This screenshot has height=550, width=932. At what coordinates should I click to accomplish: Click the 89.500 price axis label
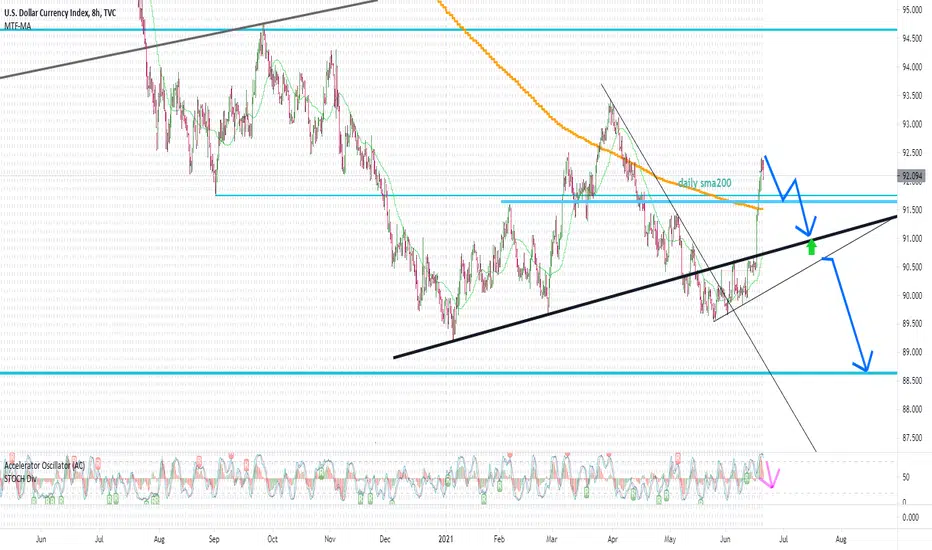pos(912,323)
